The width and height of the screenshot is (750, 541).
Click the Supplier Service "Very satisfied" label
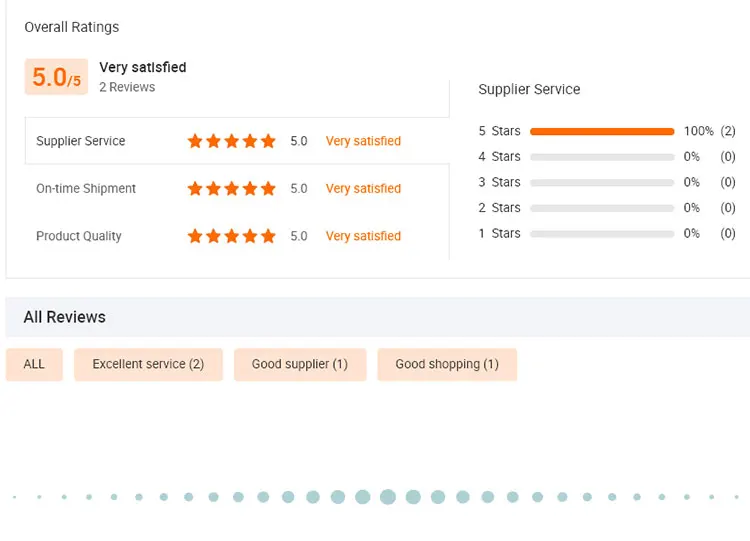(363, 141)
